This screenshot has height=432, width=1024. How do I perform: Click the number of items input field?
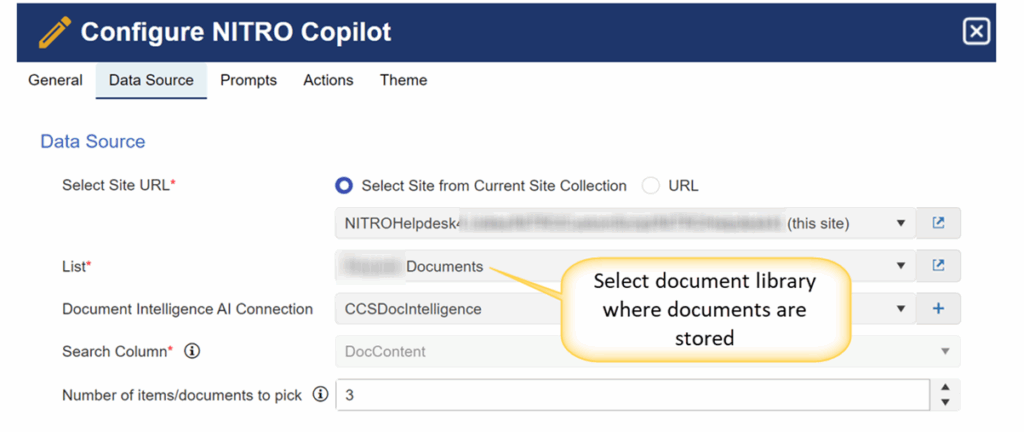click(633, 395)
